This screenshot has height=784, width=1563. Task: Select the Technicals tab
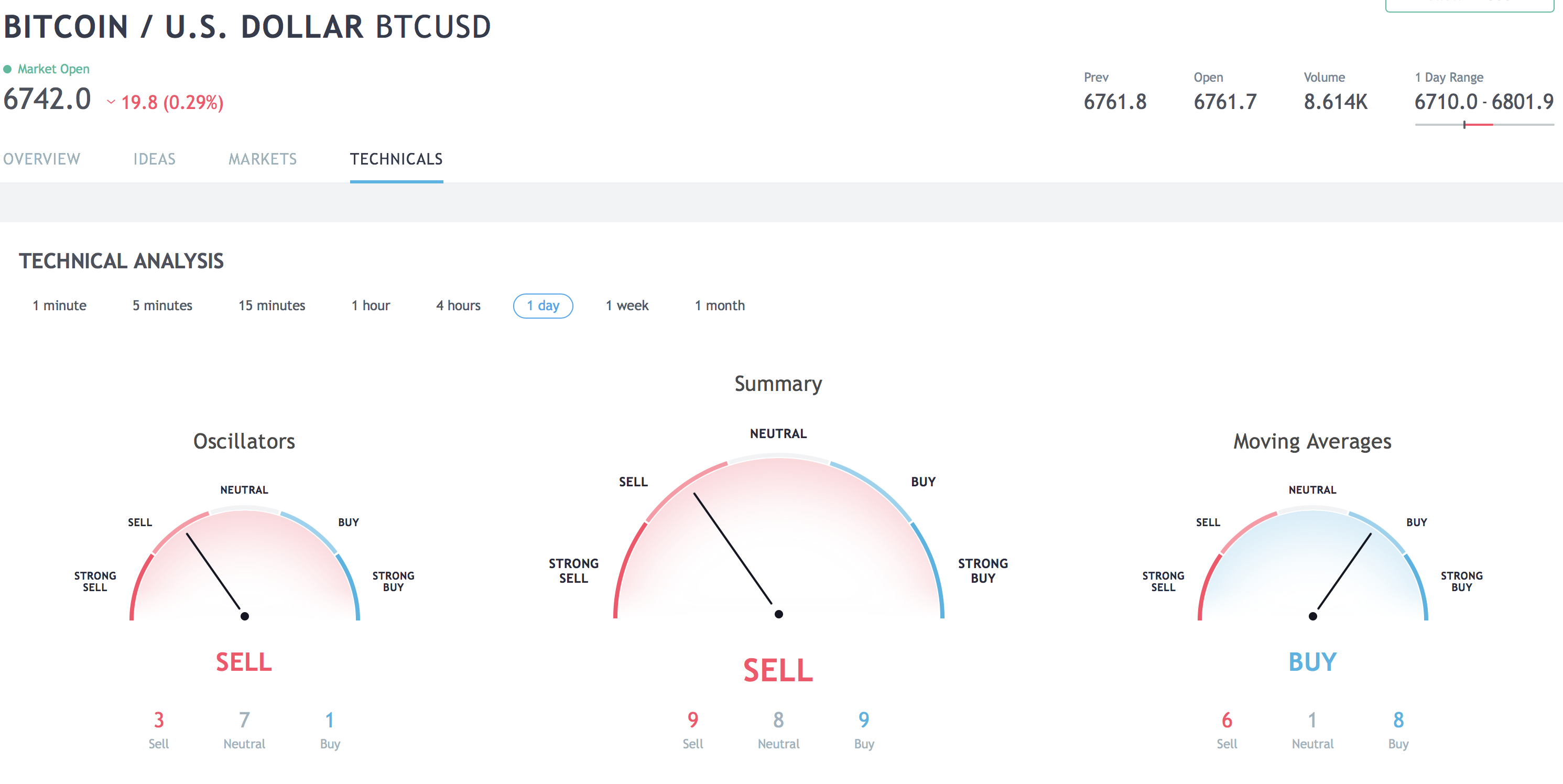[396, 159]
